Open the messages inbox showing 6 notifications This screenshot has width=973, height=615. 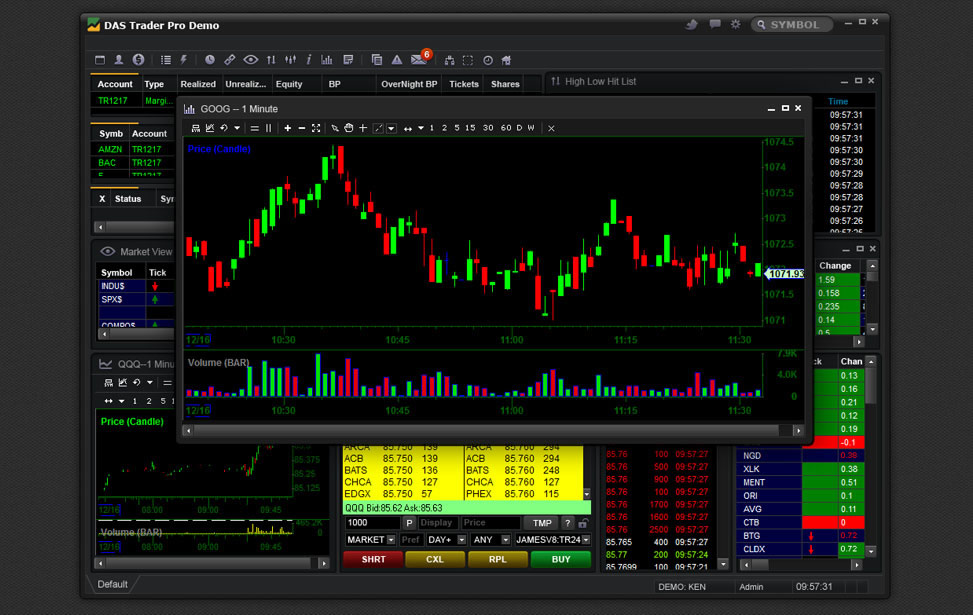pos(418,60)
